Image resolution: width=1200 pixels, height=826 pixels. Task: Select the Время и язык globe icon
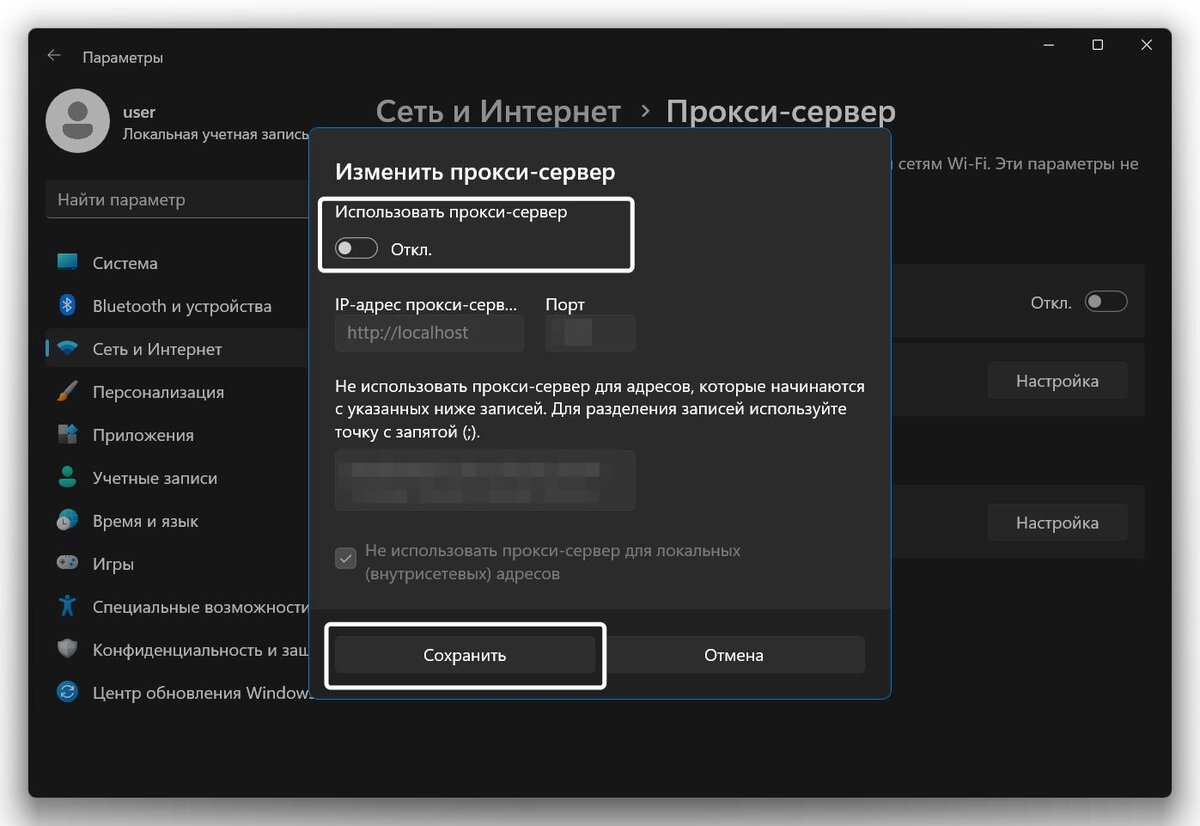click(x=66, y=520)
